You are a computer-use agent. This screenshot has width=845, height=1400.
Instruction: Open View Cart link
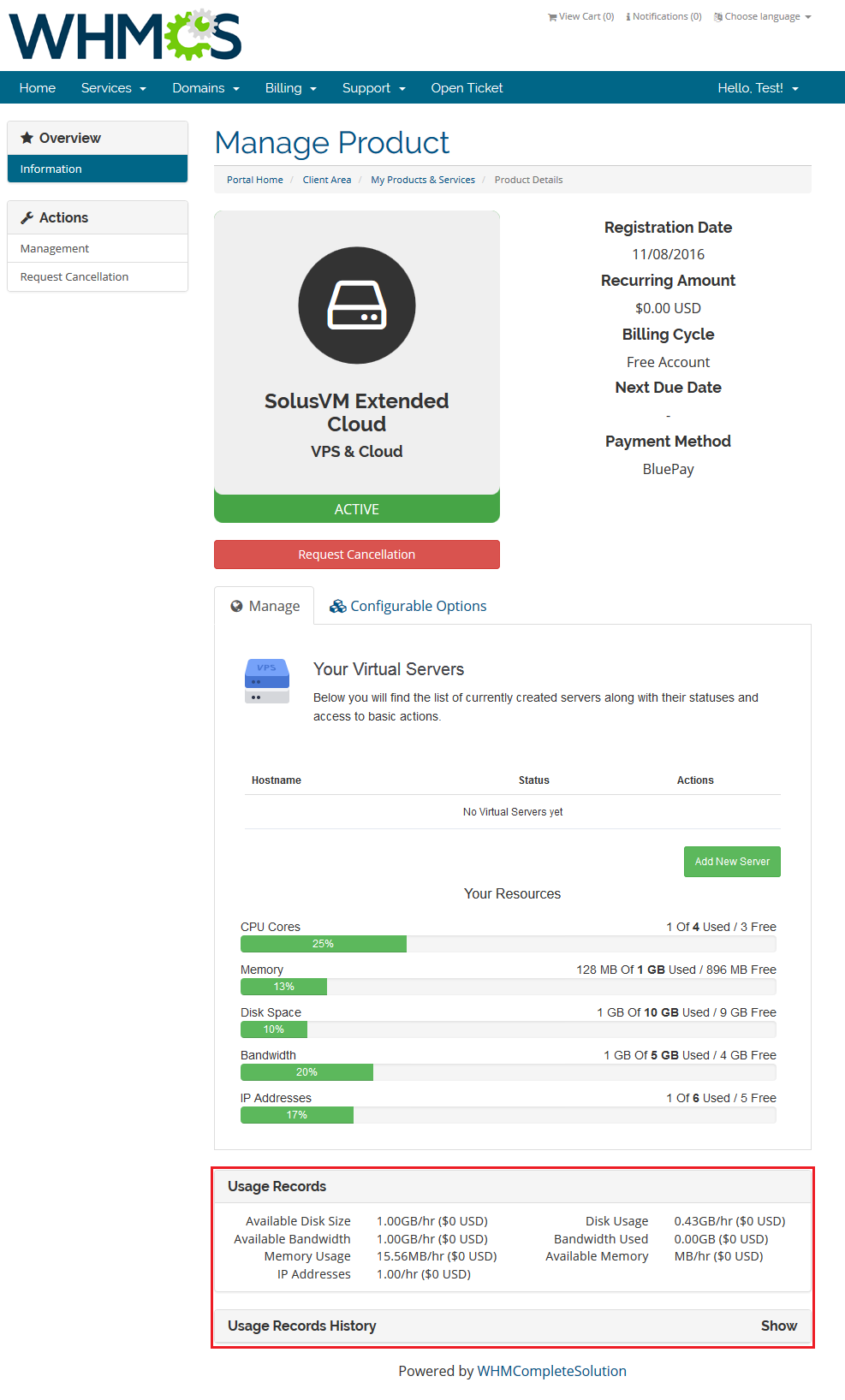(581, 17)
